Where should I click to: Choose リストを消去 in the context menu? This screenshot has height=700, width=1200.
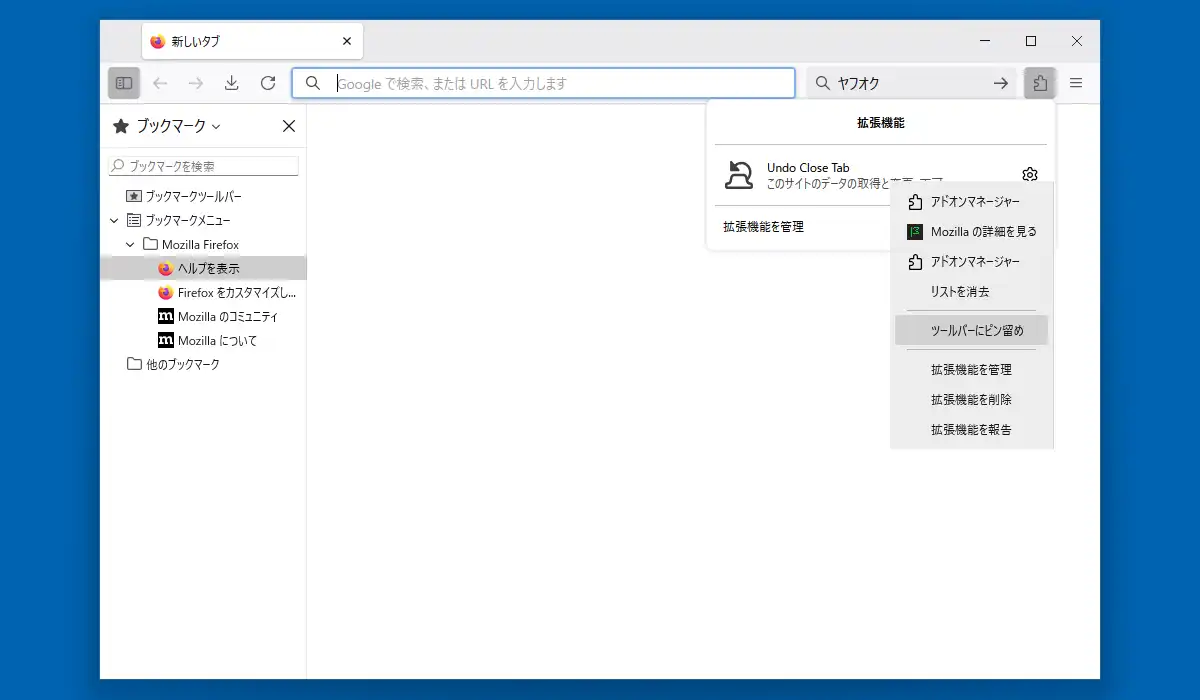point(971,292)
